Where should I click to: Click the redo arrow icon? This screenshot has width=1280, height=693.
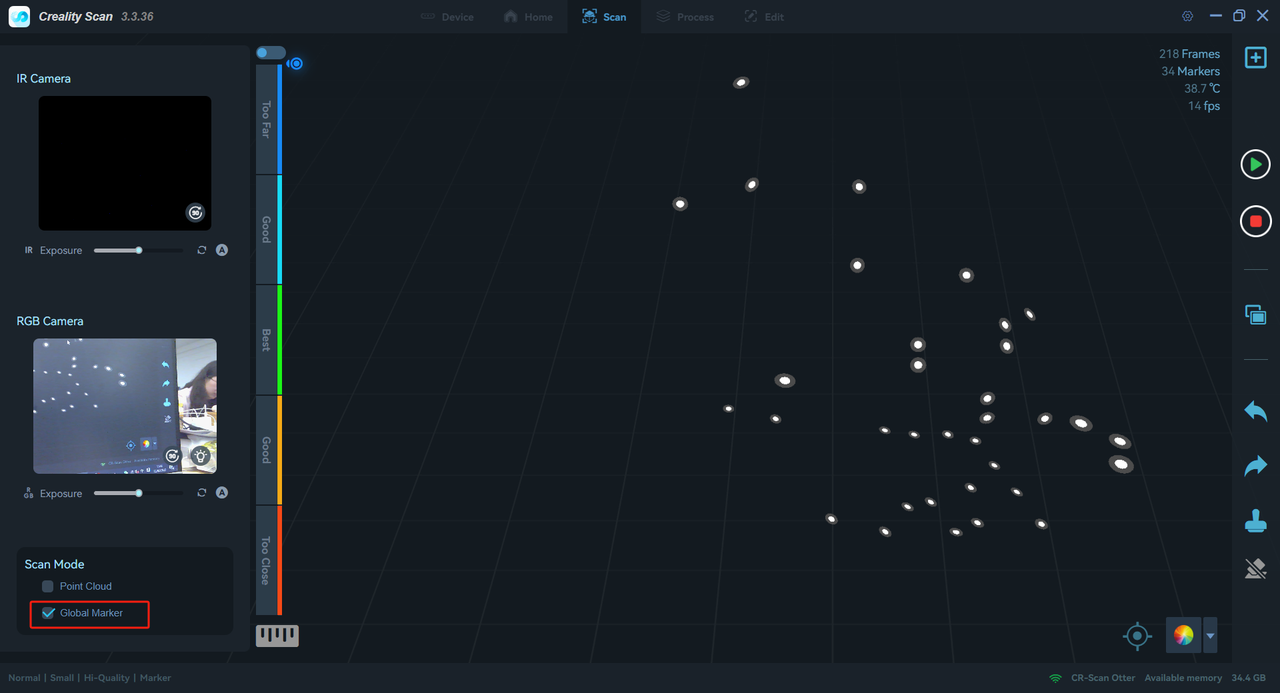1256,466
